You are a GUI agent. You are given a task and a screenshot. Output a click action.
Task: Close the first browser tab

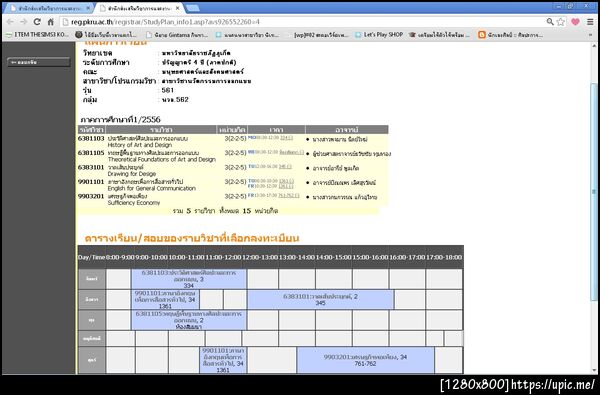coord(88,8)
